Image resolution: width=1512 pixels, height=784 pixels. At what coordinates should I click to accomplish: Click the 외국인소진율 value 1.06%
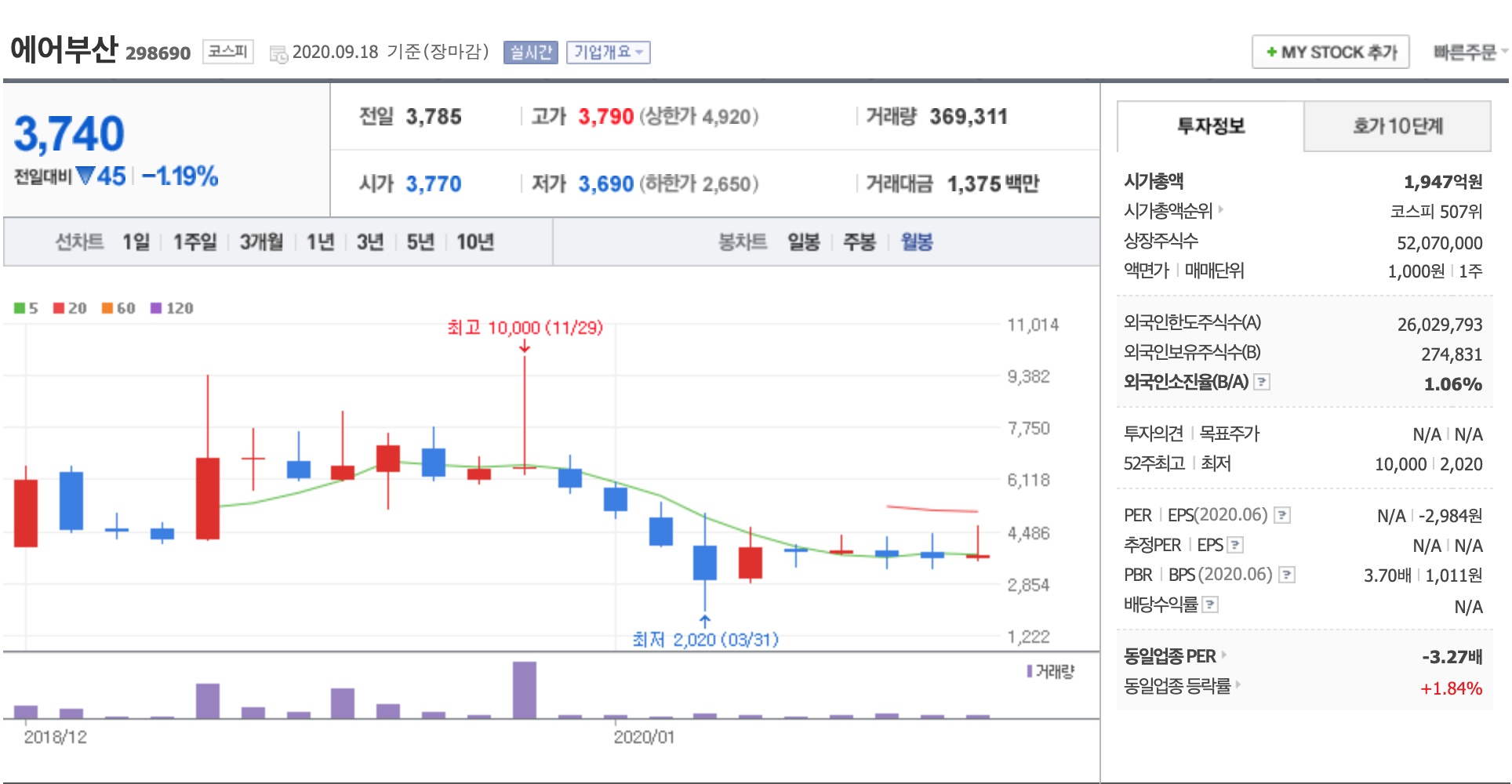1453,384
